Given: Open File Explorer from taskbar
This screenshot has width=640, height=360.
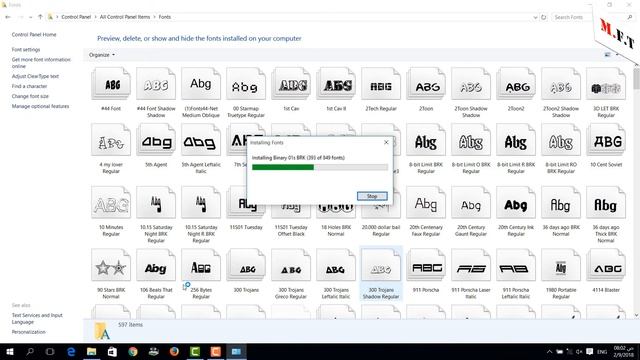Looking at the screenshot, I should [x=91, y=351].
